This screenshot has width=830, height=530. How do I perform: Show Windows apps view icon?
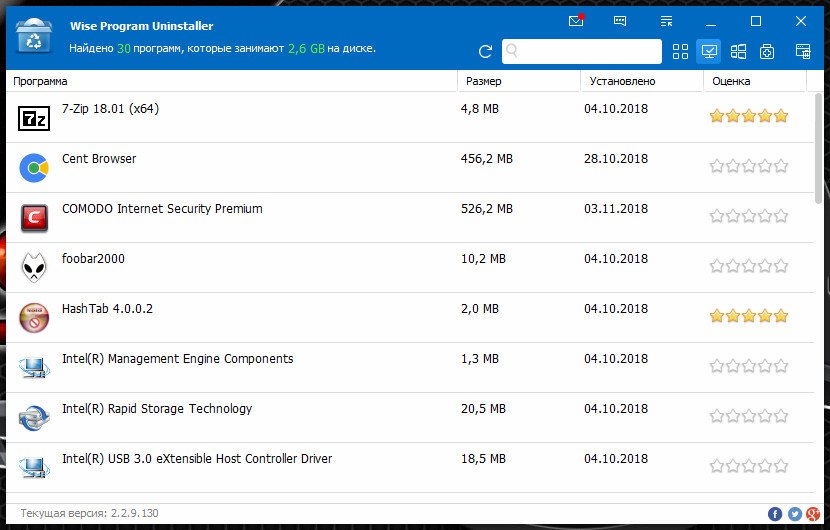(x=738, y=51)
